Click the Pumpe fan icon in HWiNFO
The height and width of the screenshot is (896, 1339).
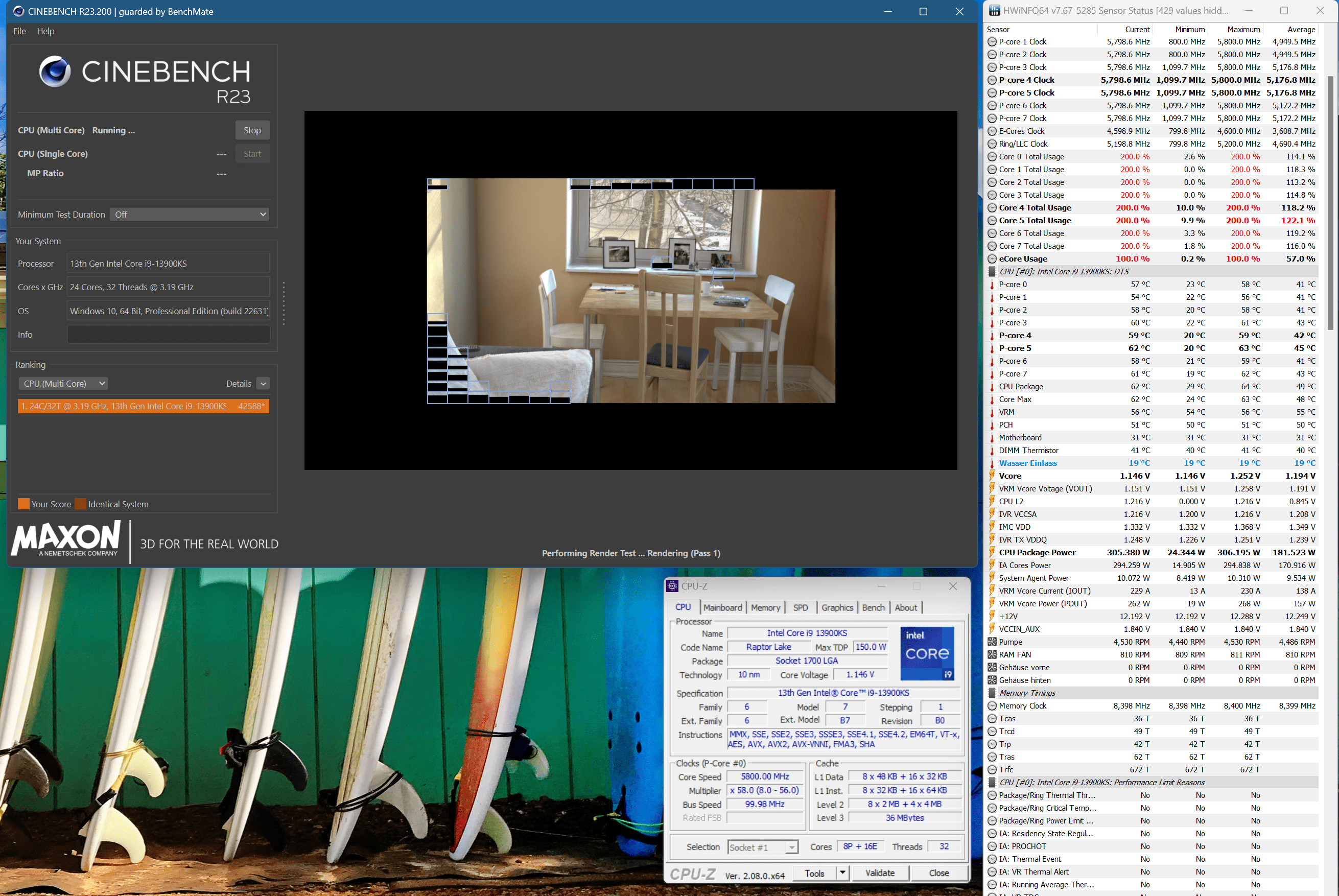(x=992, y=642)
